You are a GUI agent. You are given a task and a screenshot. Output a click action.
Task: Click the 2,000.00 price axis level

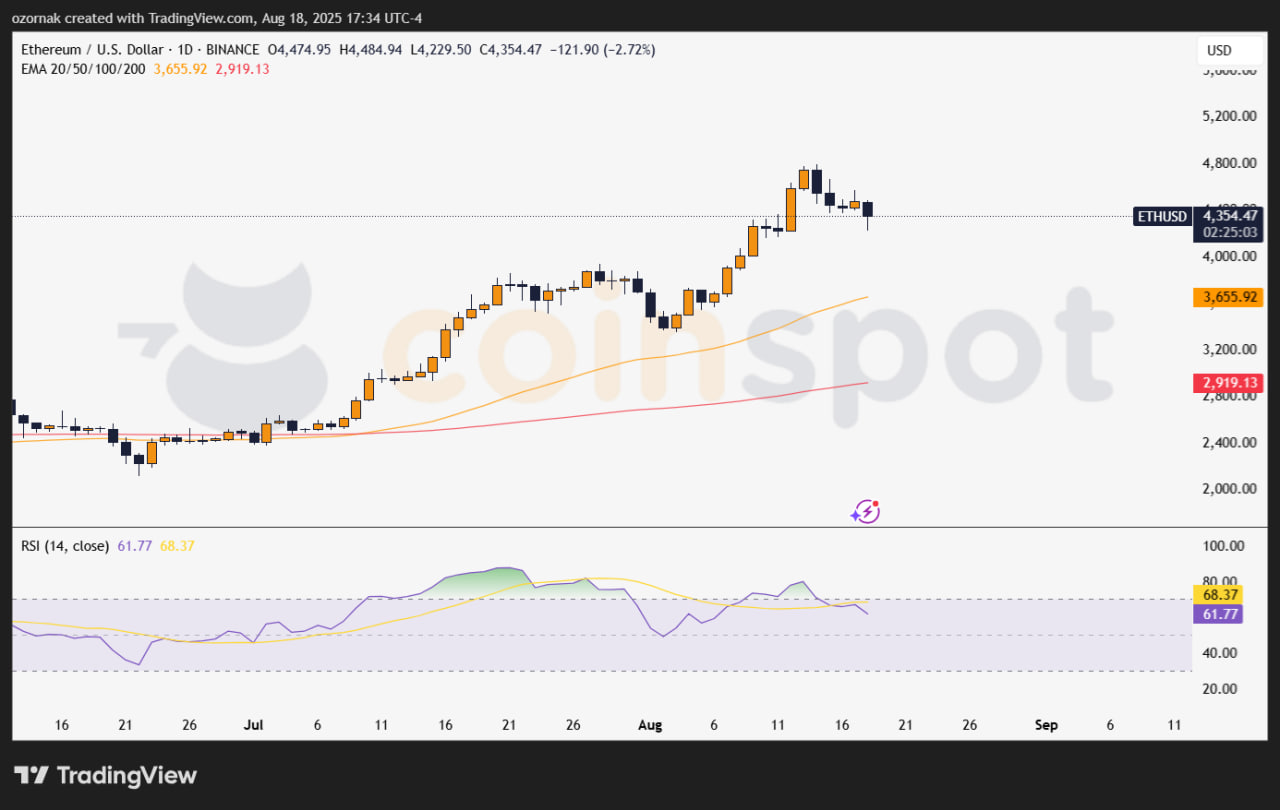point(1228,489)
